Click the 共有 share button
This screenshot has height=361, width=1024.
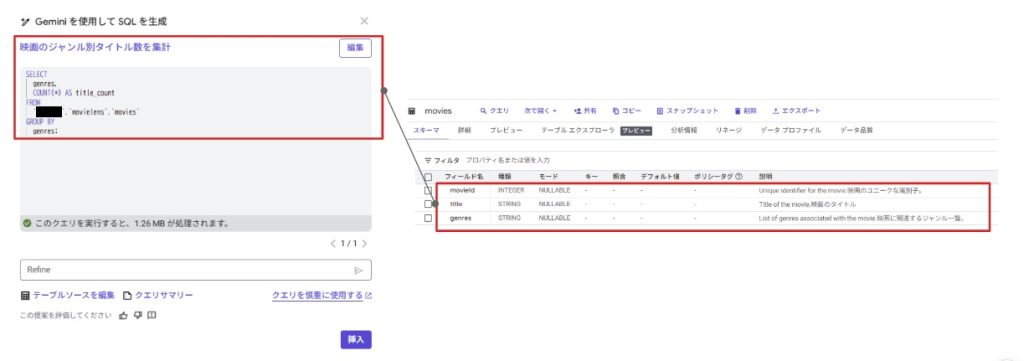(x=585, y=111)
